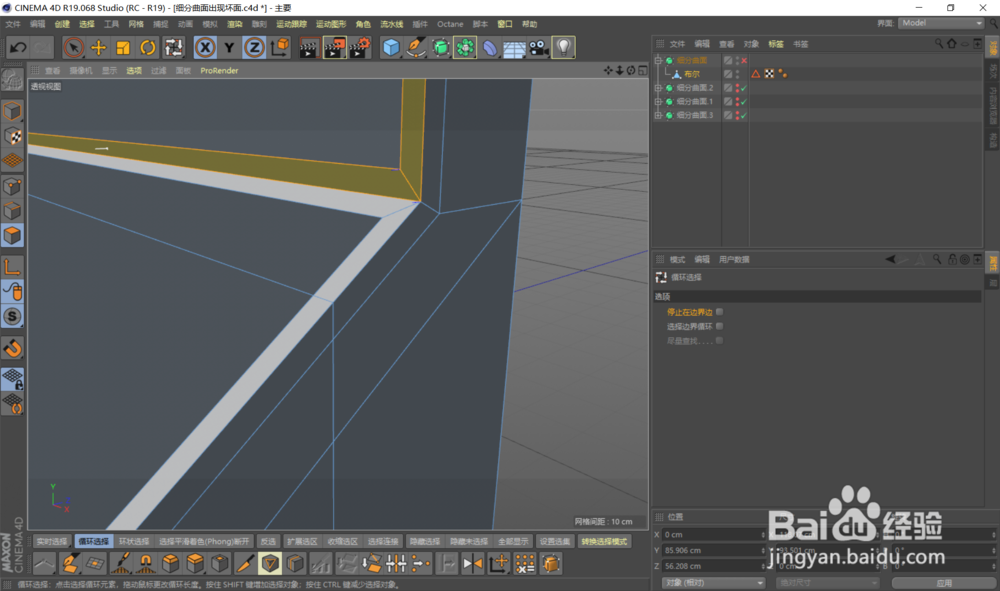Click the Snap magnet icon
1000x591 pixels.
click(x=12, y=348)
